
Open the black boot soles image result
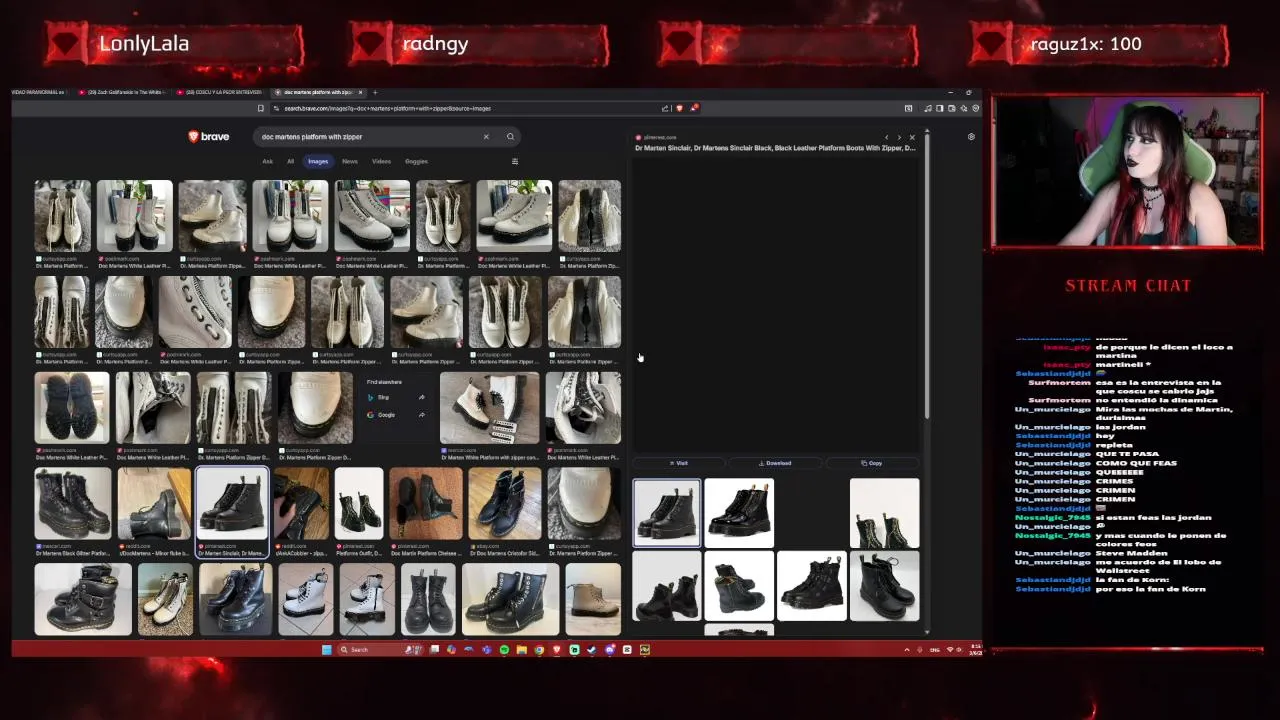click(x=72, y=408)
